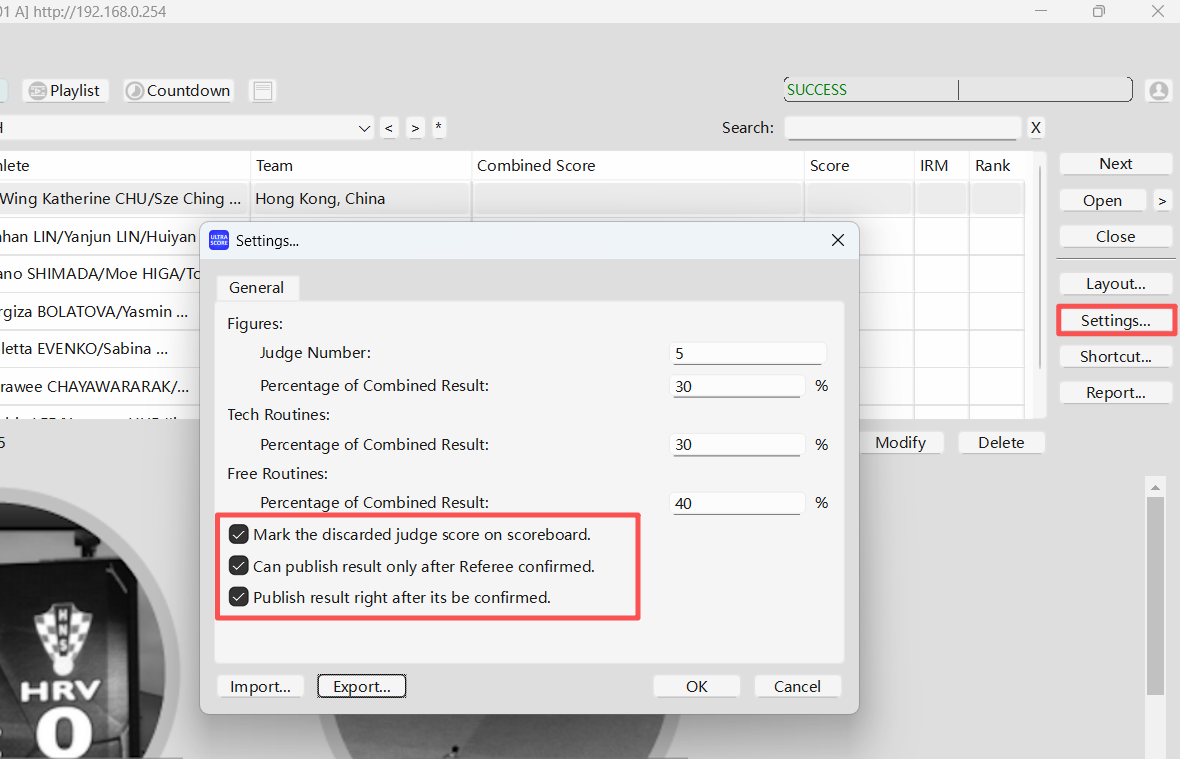Click the Modify button
Screen dimensions: 1180x759
901,443
